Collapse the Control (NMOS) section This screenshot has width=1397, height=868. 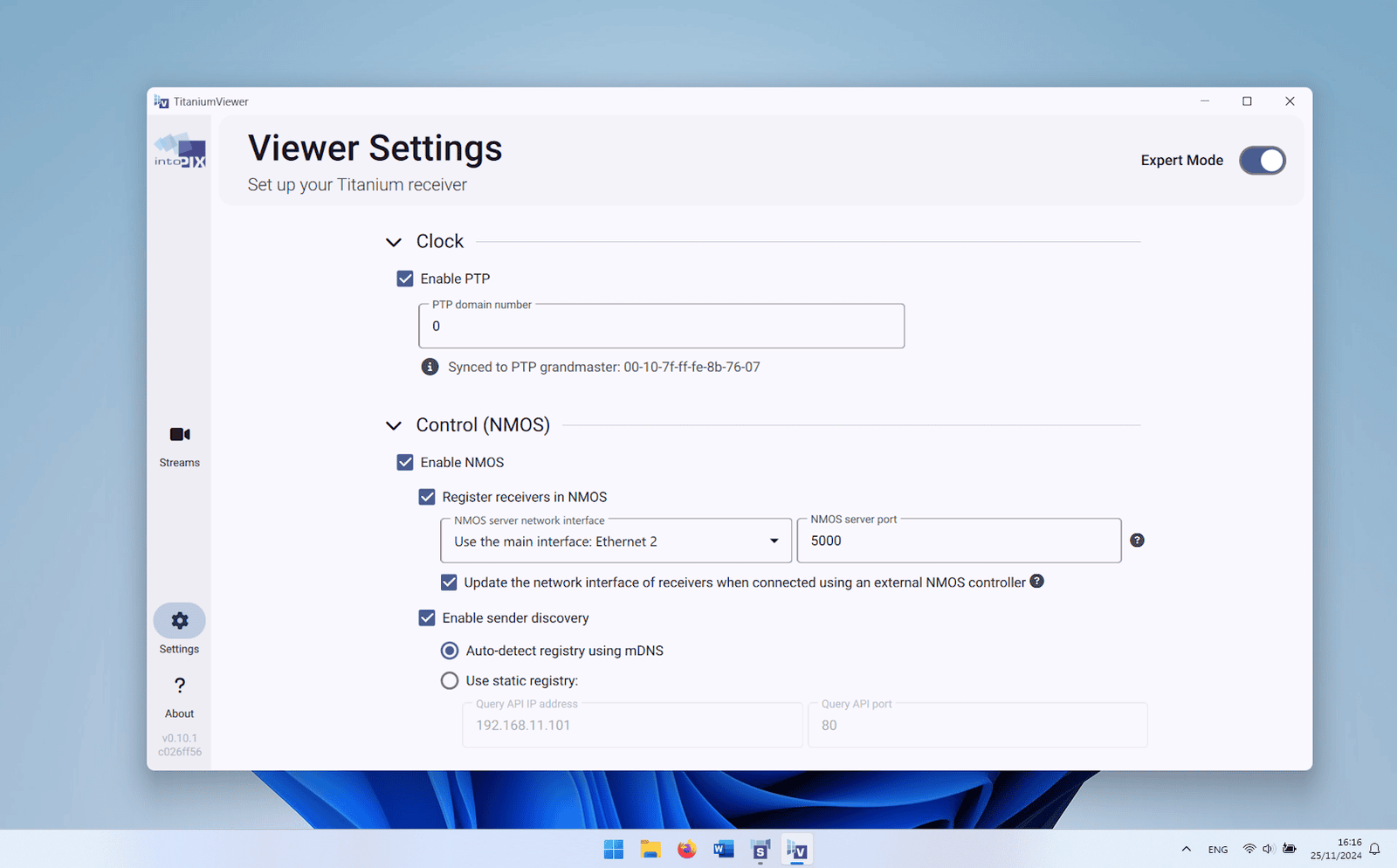click(394, 425)
